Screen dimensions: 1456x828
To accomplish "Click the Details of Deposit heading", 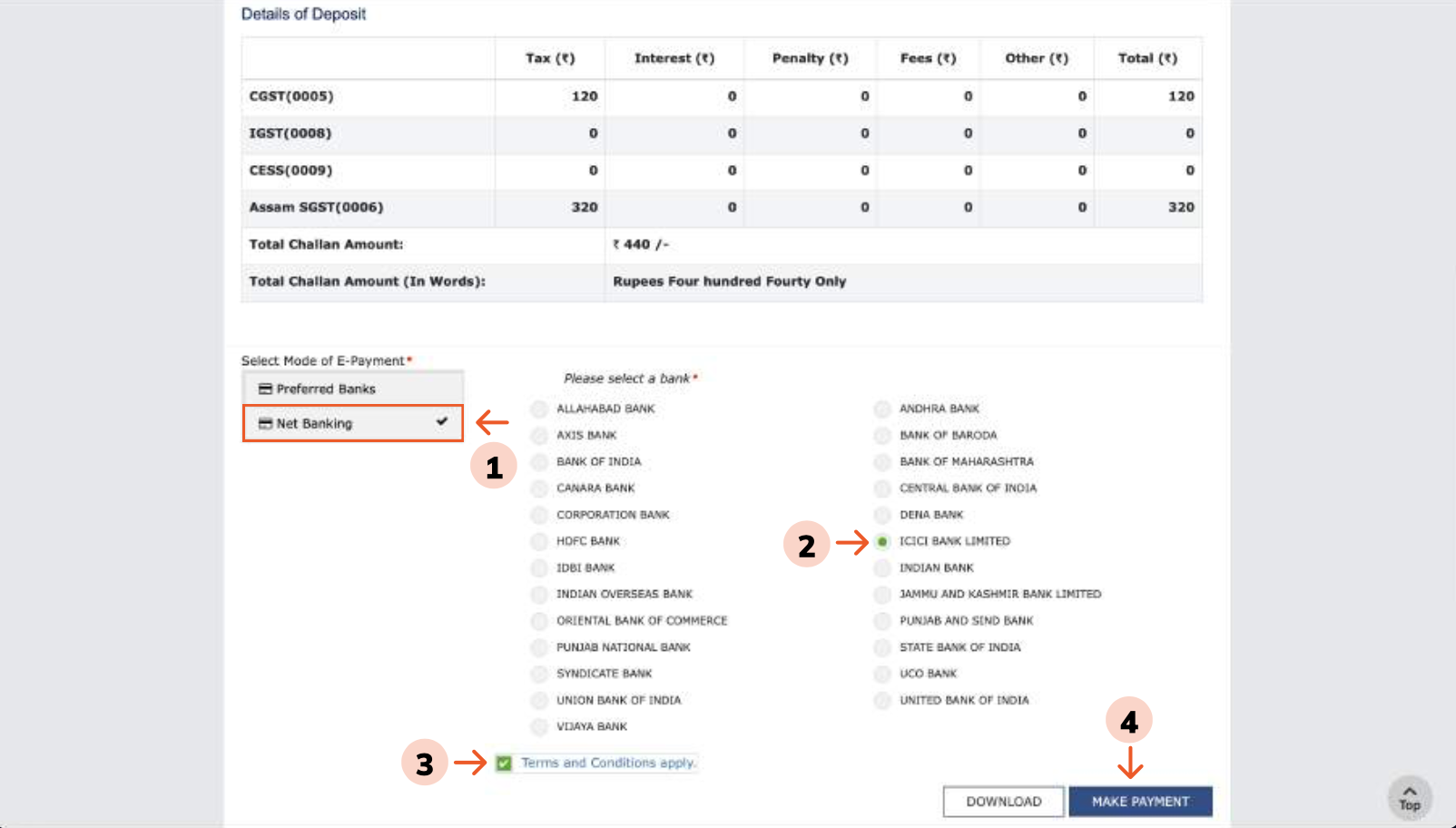I will coord(303,14).
